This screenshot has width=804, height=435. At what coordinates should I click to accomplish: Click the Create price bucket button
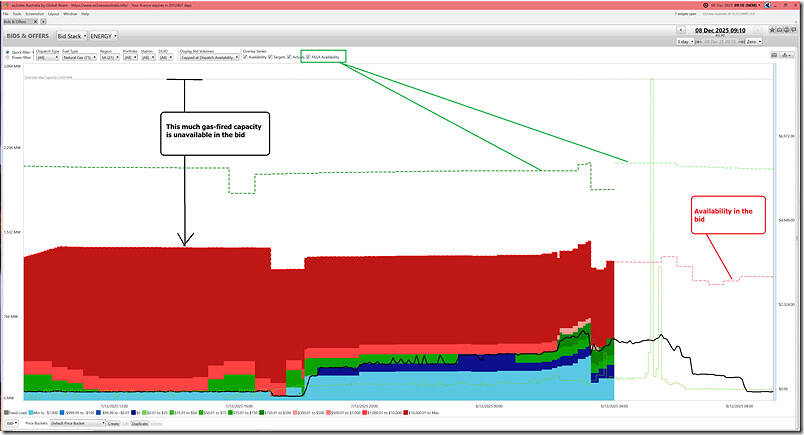pyautogui.click(x=115, y=423)
